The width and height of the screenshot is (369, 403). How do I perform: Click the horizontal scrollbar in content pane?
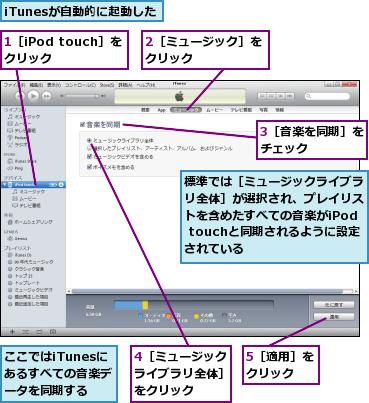[207, 291]
